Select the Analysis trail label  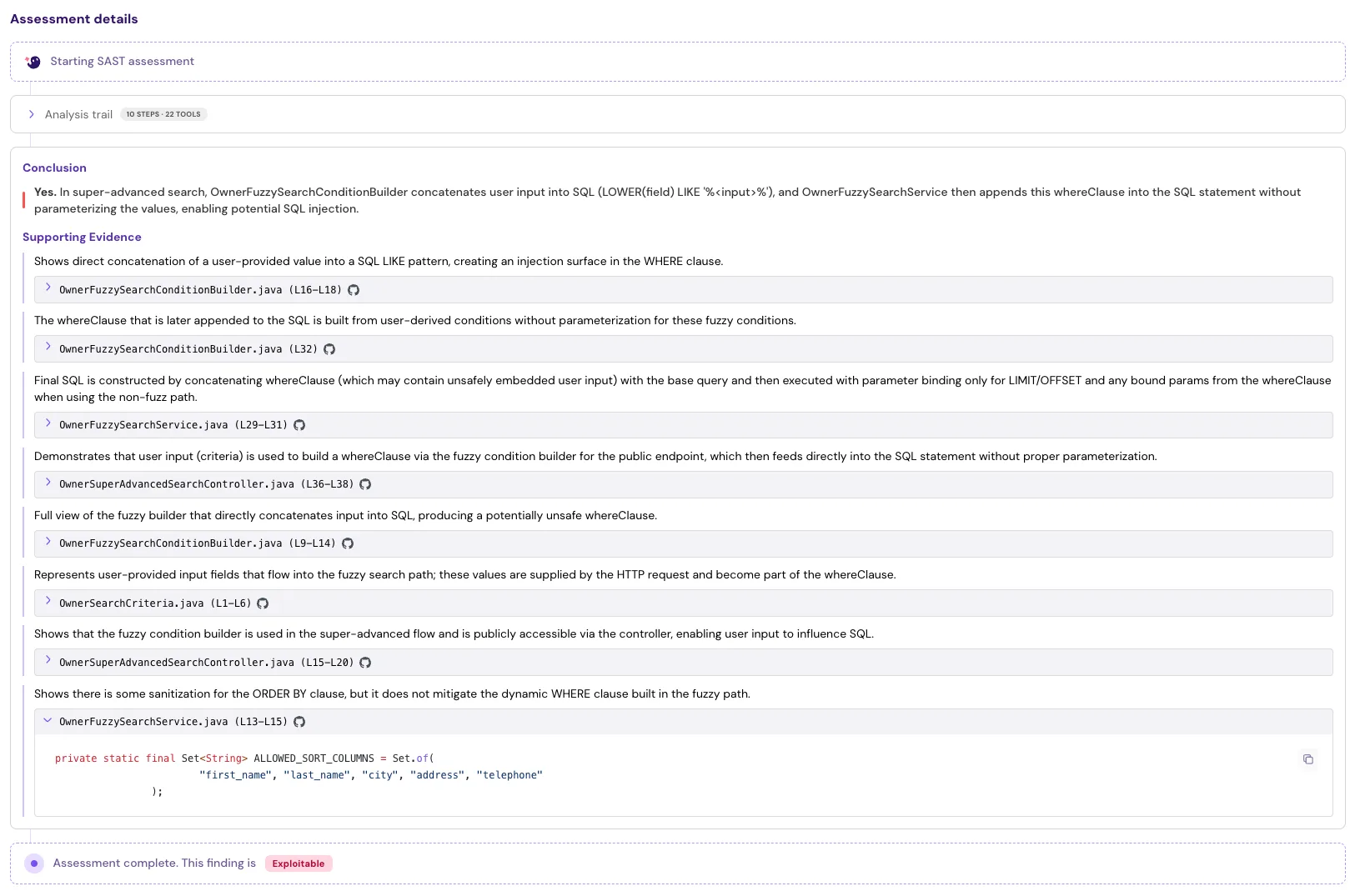79,114
